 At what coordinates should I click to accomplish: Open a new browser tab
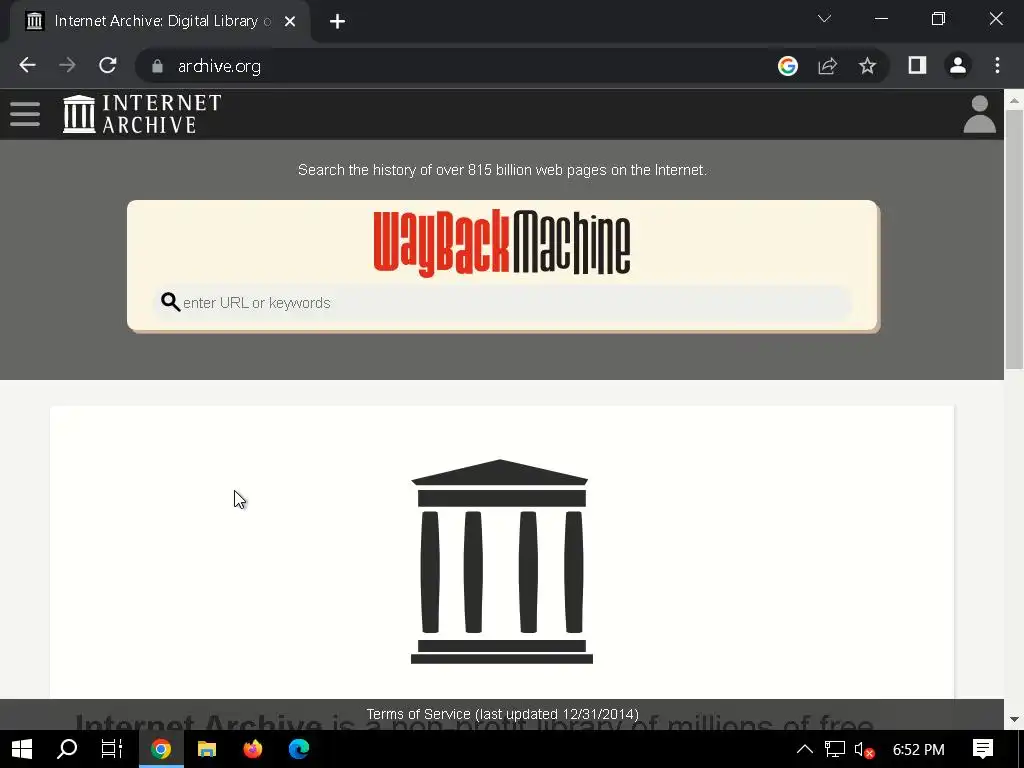pyautogui.click(x=337, y=22)
